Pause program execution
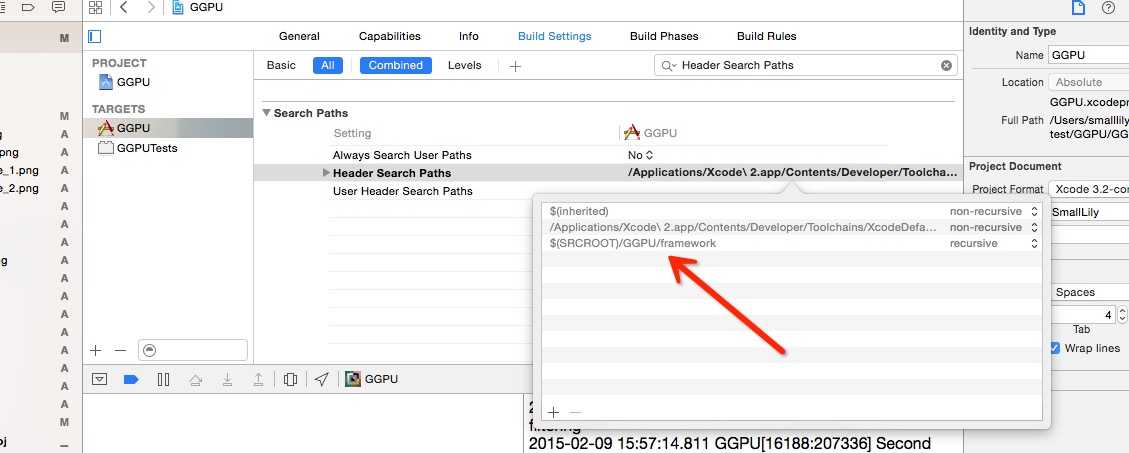Viewport: 1129px width, 453px height. tap(163, 380)
